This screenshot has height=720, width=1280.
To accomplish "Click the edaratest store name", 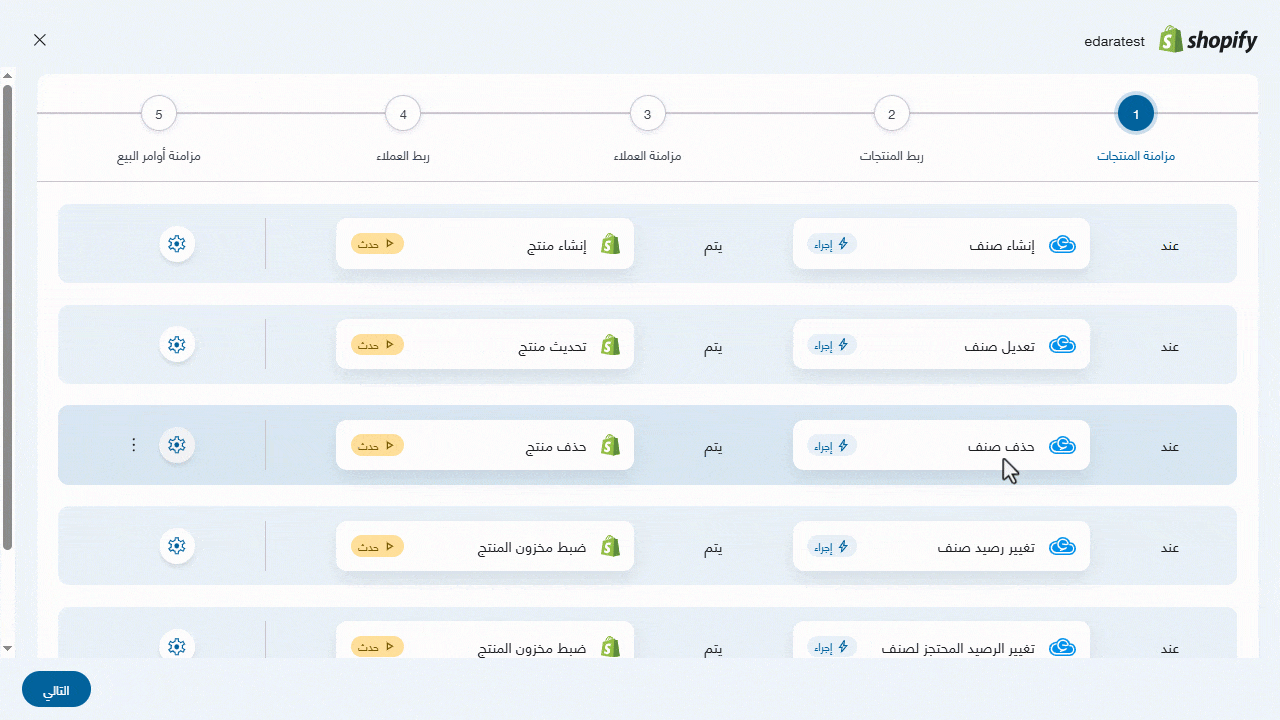I will [1116, 42].
